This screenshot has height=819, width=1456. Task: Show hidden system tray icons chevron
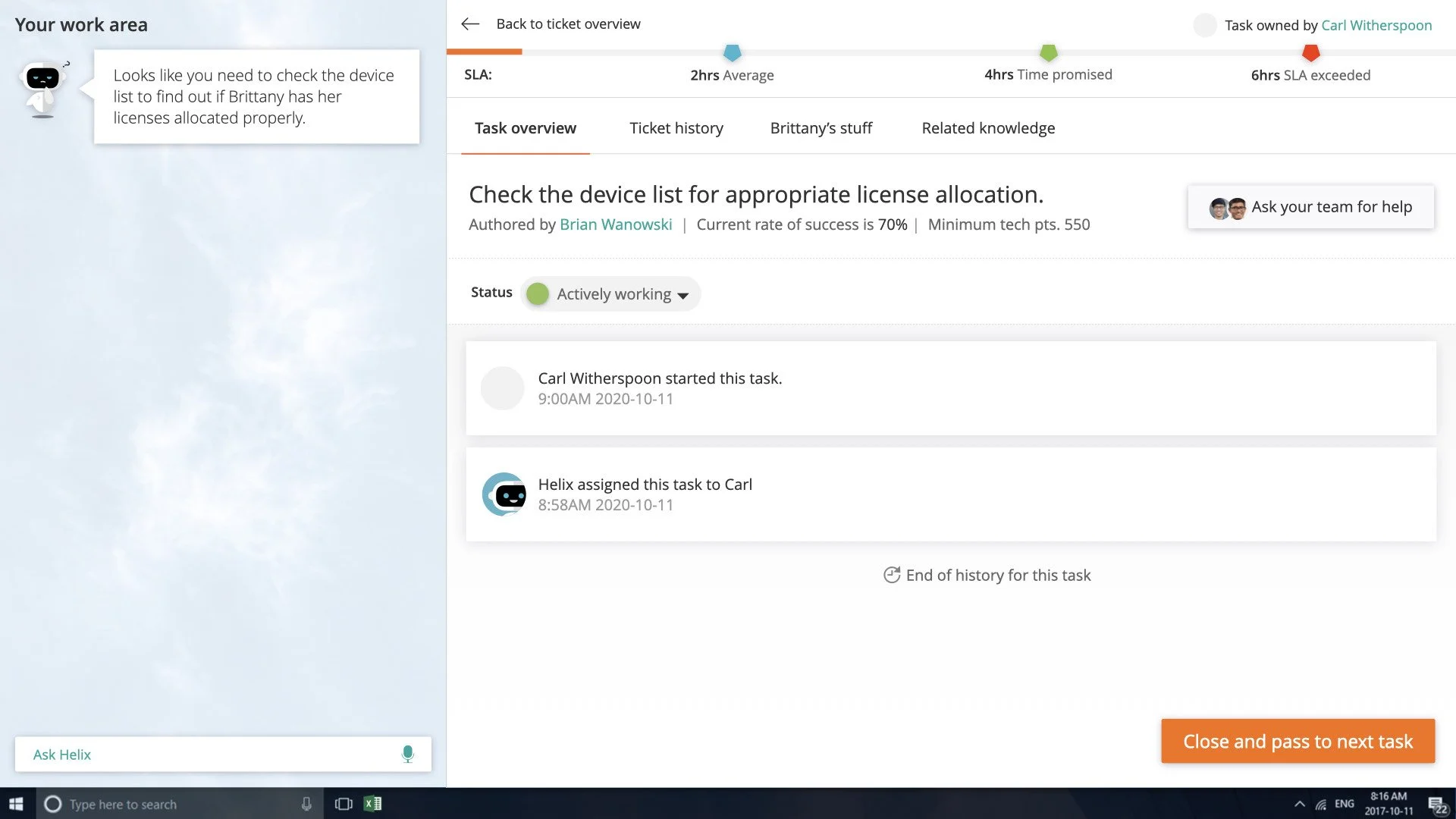pyautogui.click(x=1299, y=804)
